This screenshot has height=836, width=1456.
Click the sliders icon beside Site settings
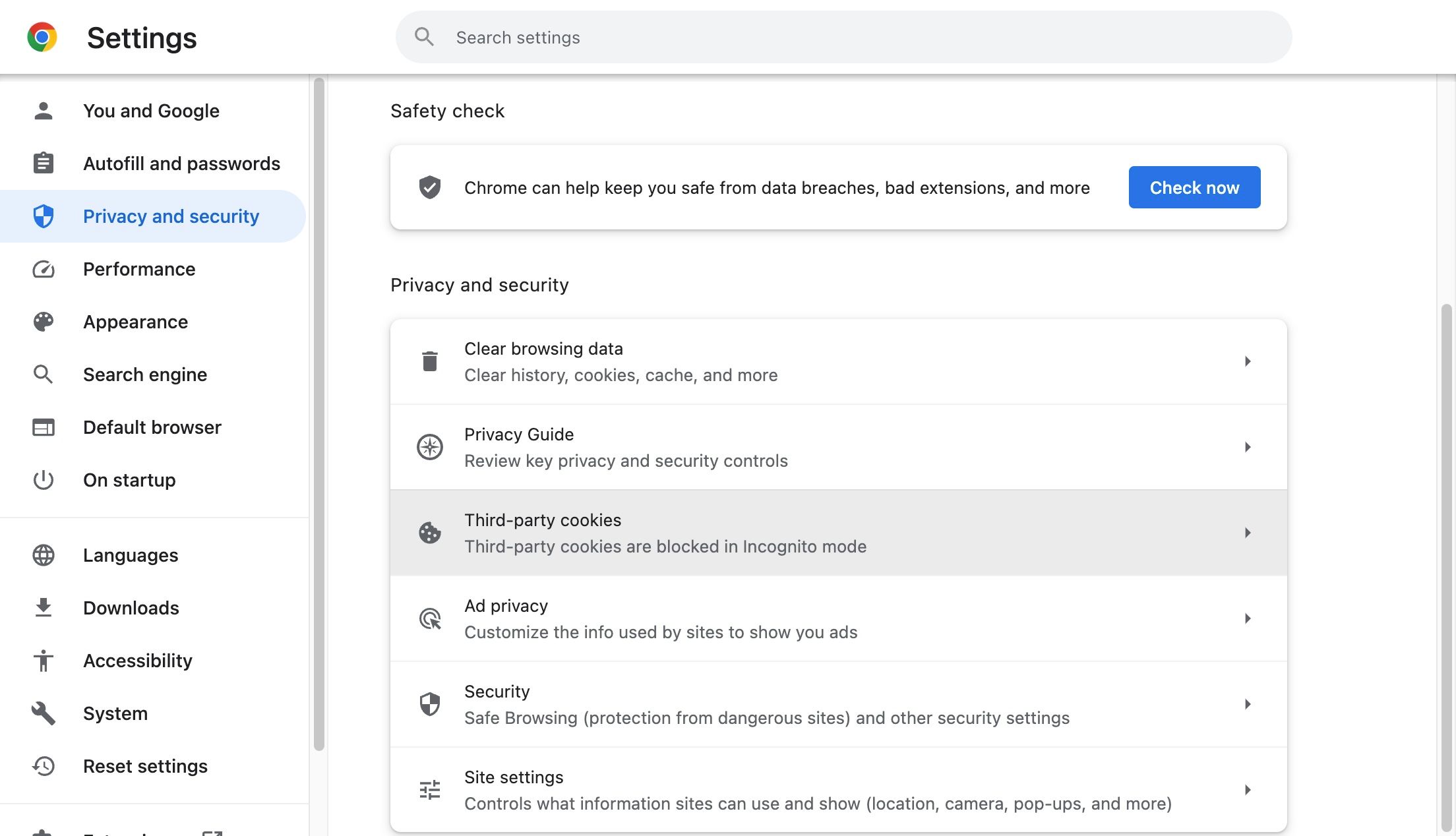click(429, 789)
